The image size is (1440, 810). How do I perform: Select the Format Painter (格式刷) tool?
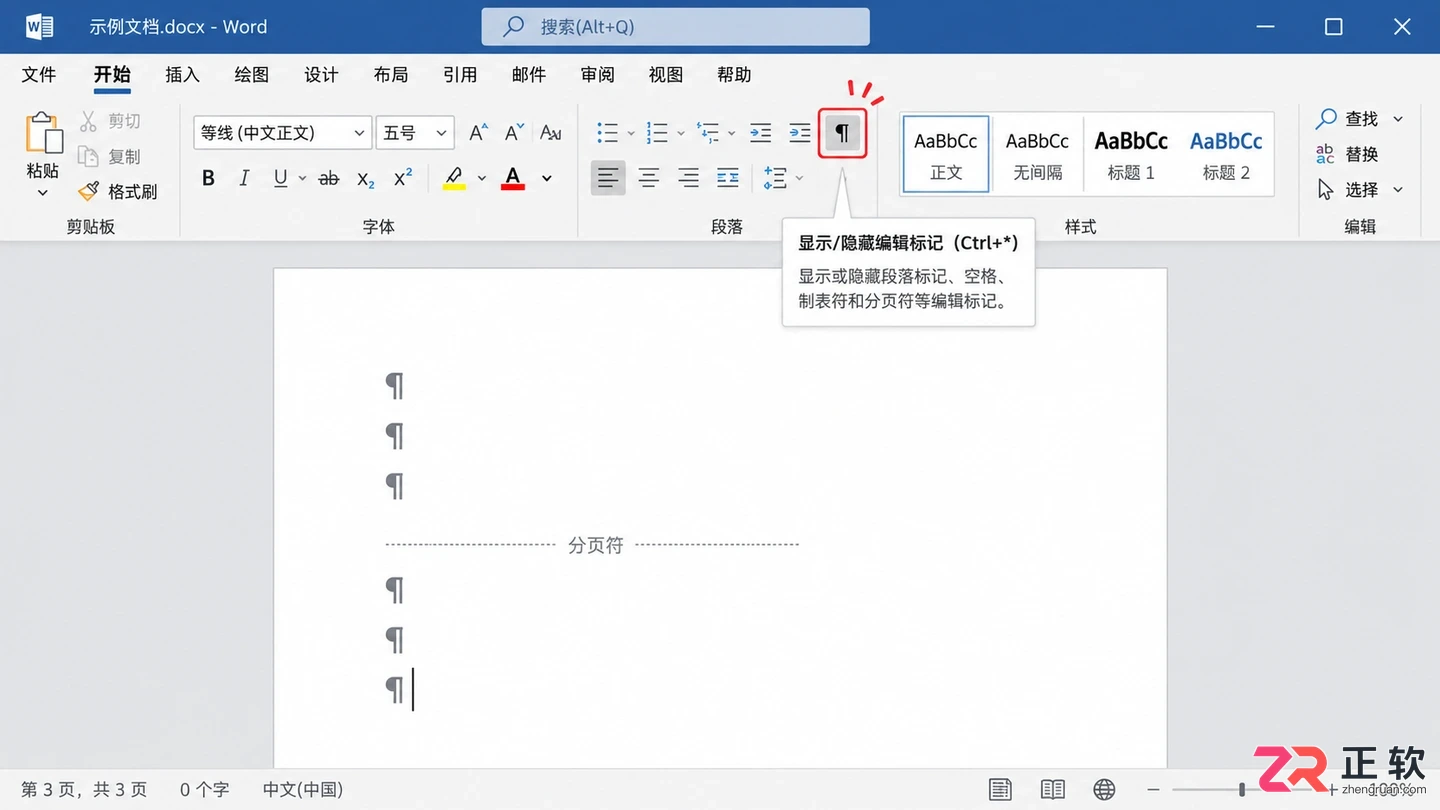point(118,191)
